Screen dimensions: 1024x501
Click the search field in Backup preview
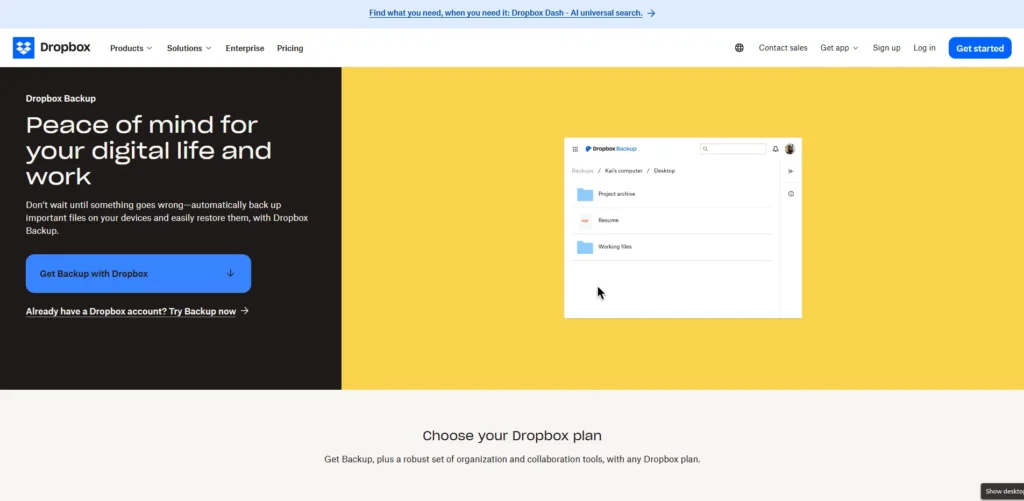(x=733, y=149)
